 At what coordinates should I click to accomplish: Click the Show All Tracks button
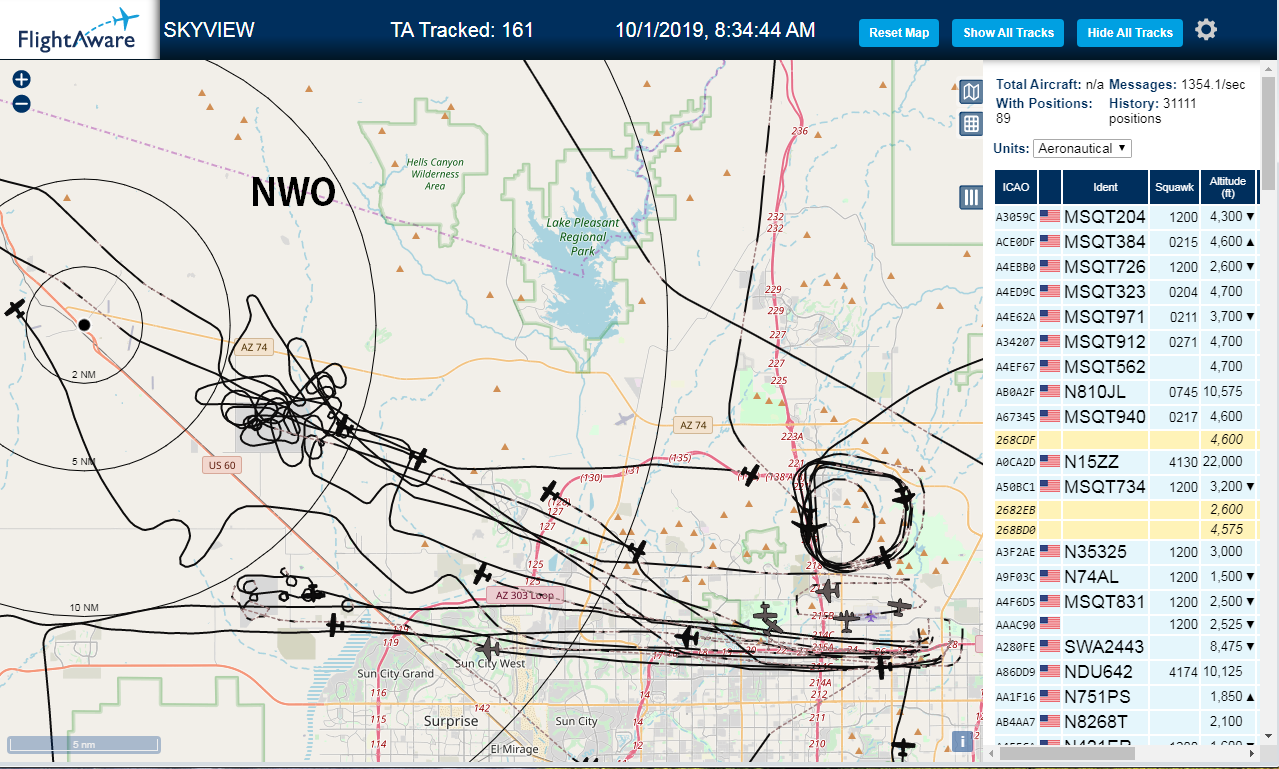point(1008,33)
